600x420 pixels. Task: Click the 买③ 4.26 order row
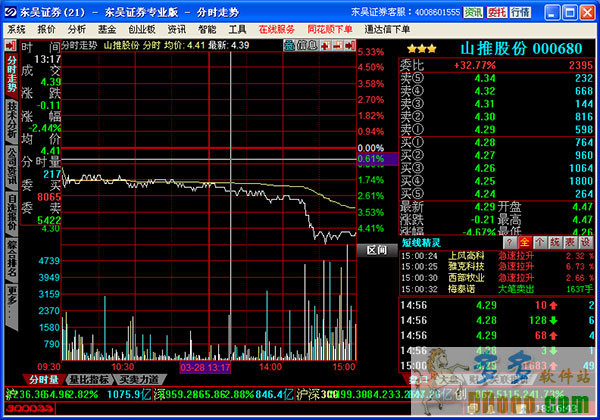pos(497,168)
